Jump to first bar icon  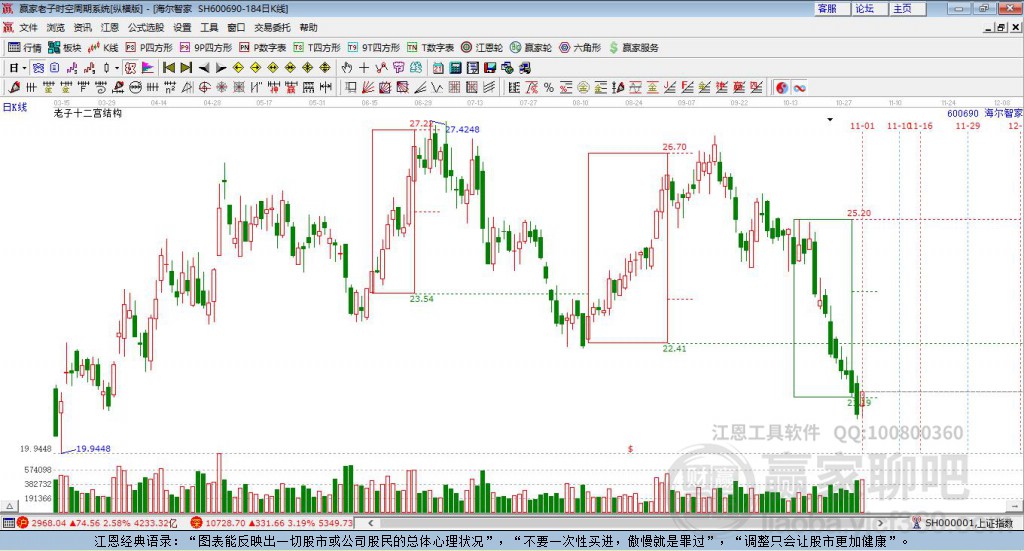tap(169, 68)
